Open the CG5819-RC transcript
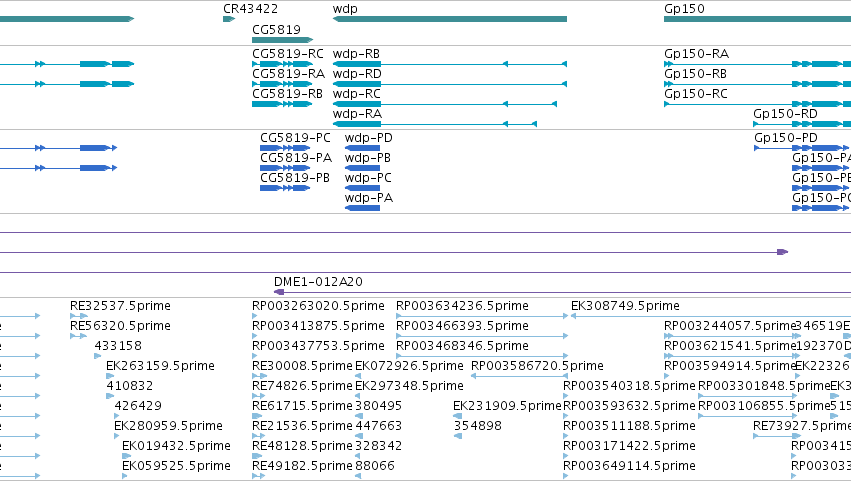The image size is (851, 481). [x=283, y=64]
